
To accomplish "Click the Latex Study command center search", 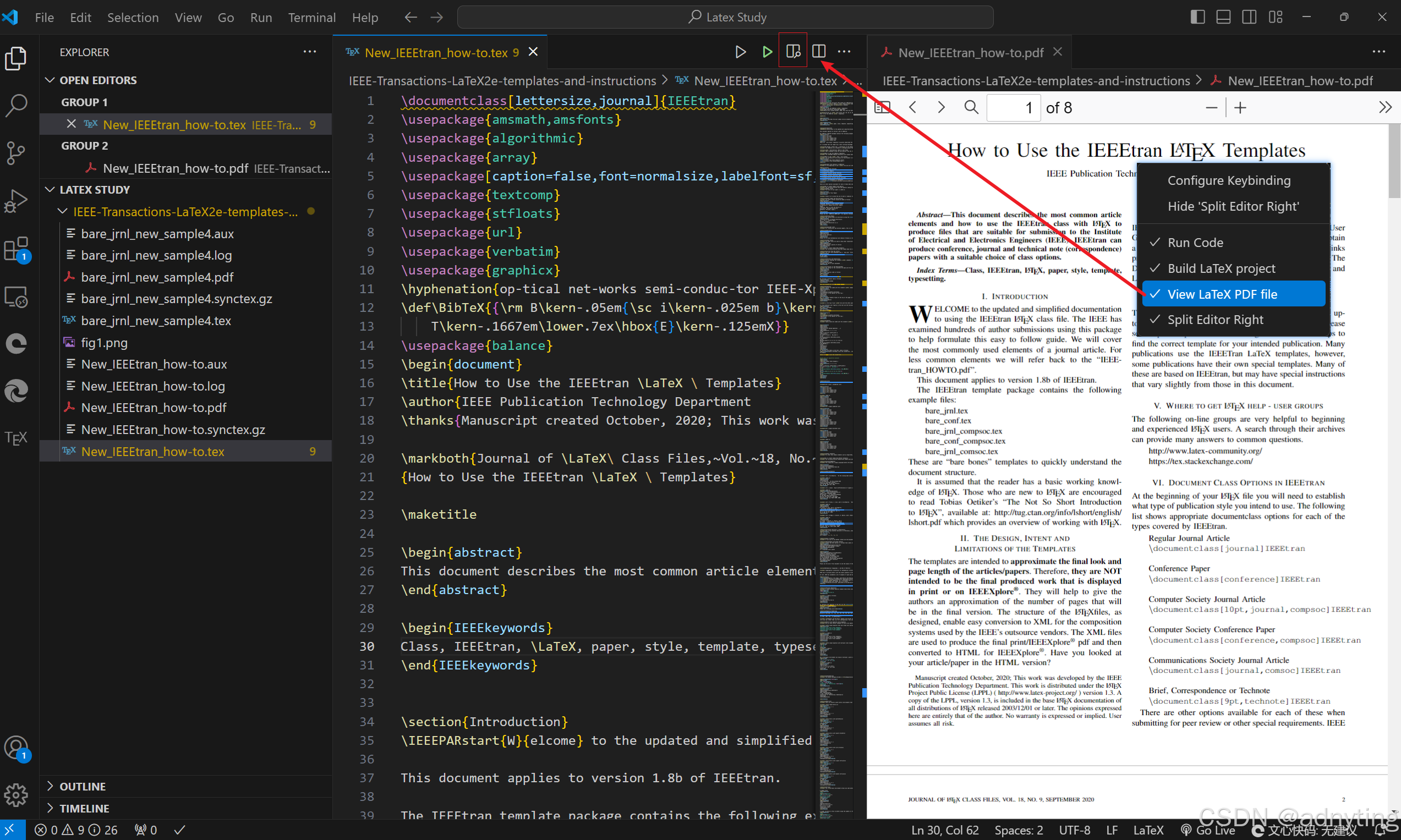I will pos(725,18).
